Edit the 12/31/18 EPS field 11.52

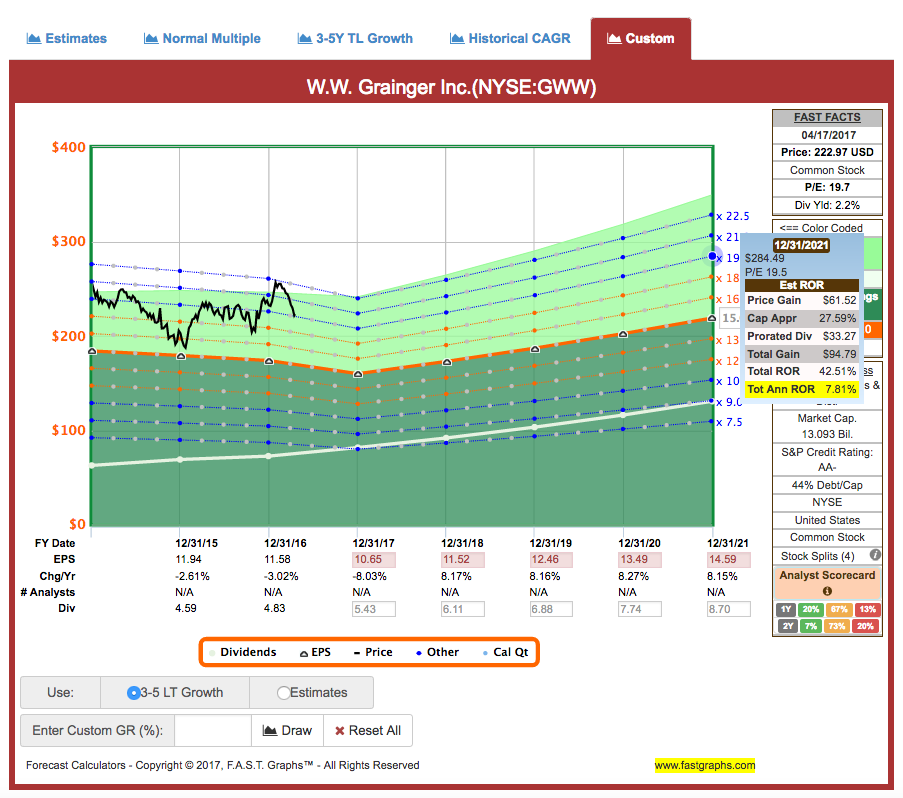[462, 560]
